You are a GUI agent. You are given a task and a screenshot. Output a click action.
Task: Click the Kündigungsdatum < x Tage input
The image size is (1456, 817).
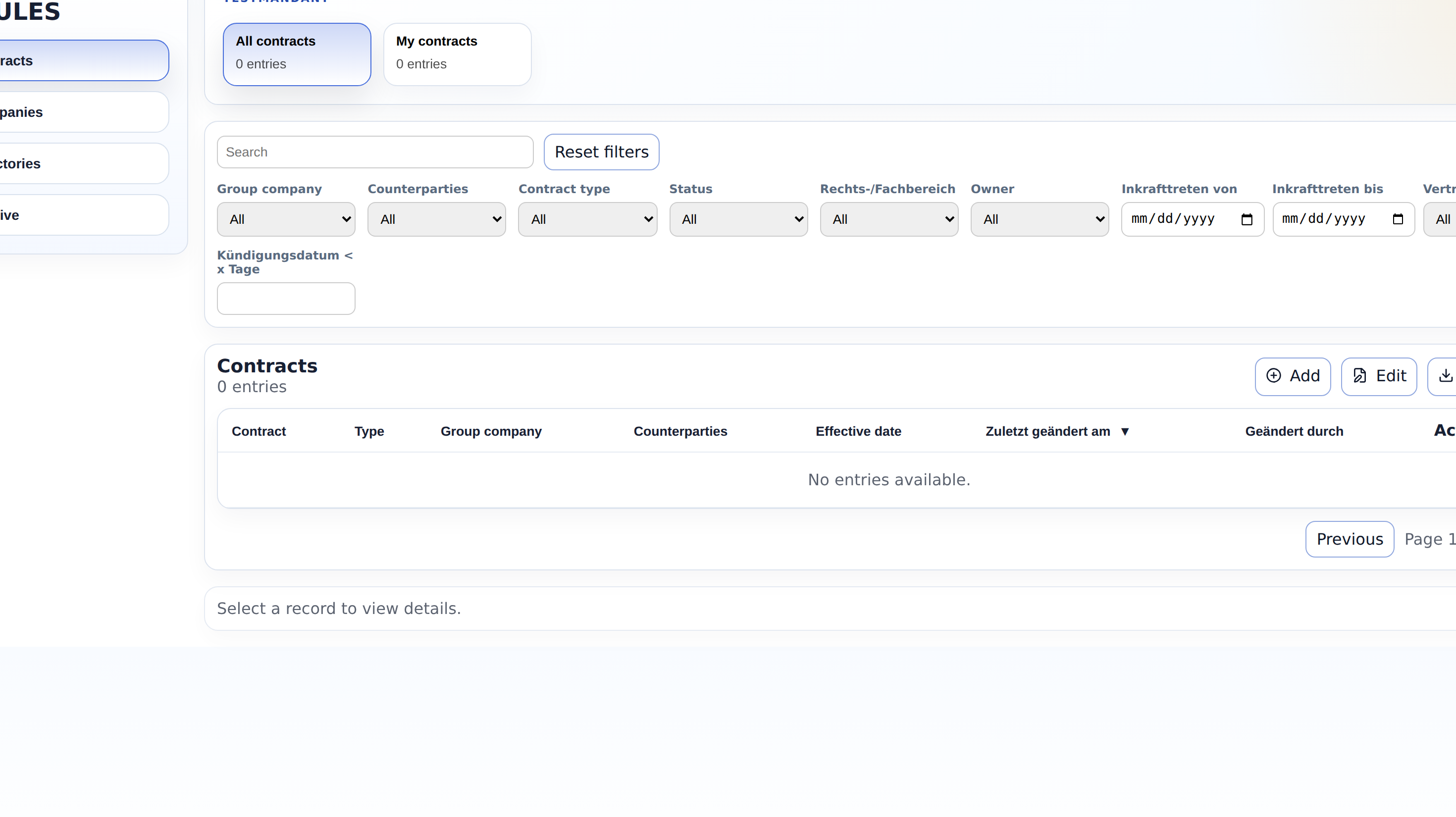tap(286, 298)
